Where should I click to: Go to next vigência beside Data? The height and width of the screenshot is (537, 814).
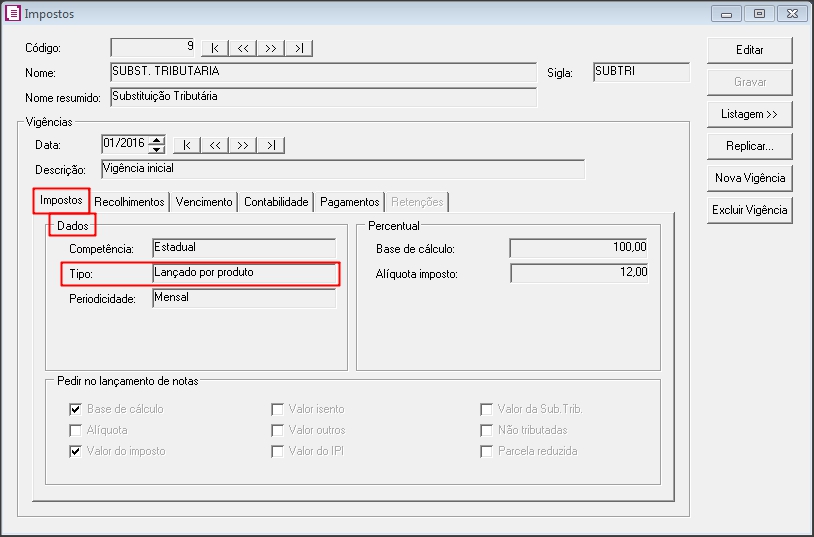[x=243, y=145]
